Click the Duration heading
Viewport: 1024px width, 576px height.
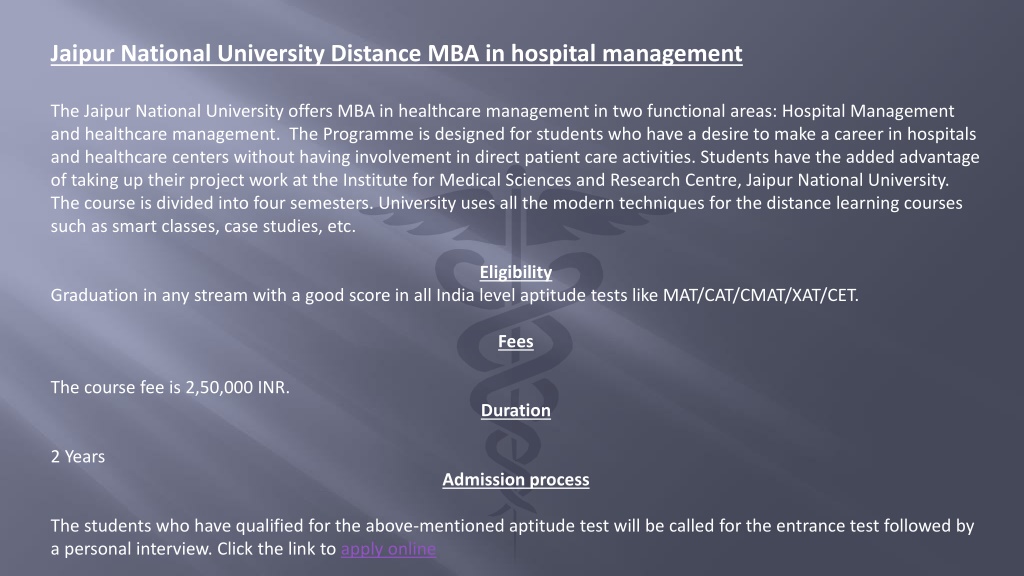click(x=515, y=410)
